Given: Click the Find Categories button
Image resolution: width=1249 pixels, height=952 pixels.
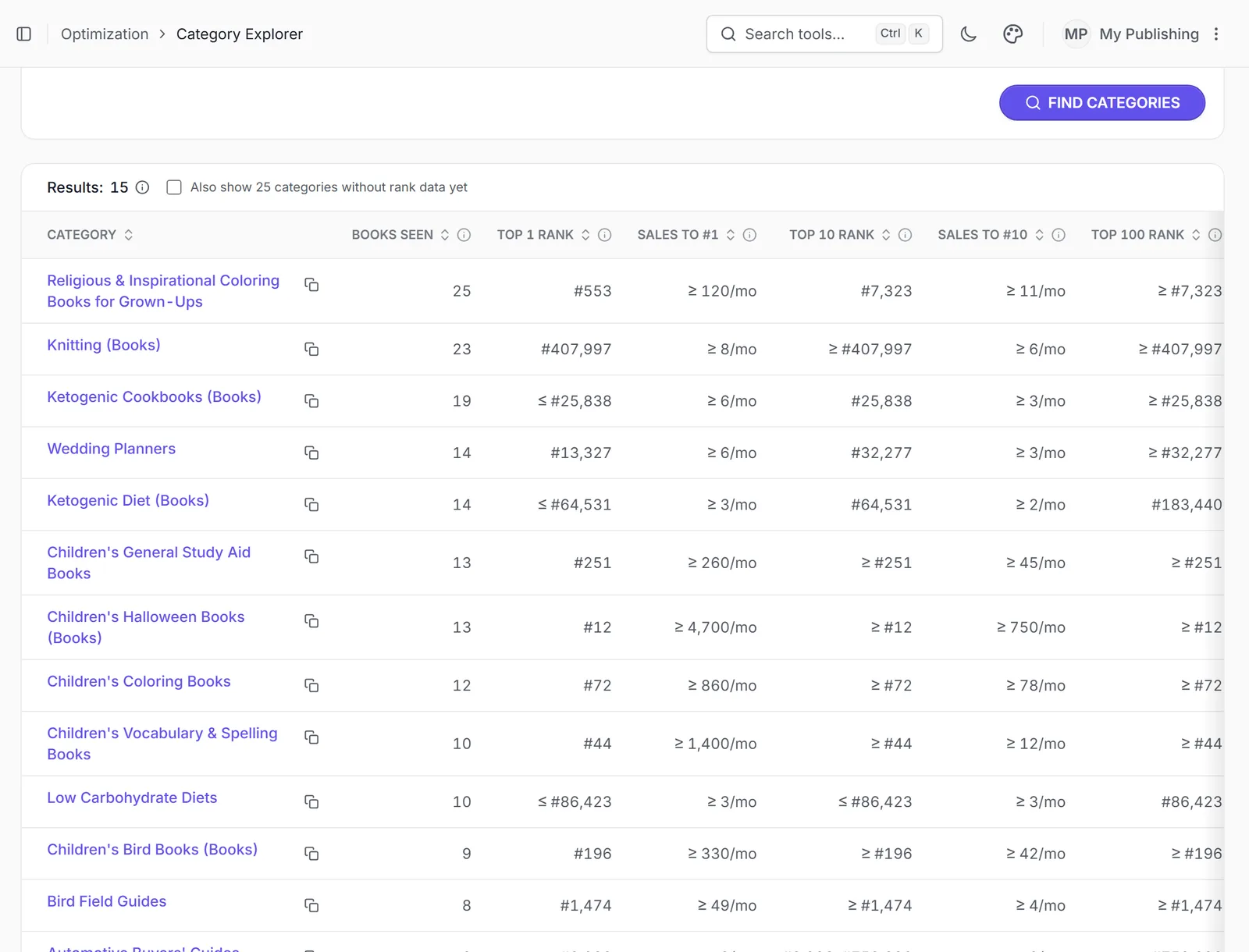Looking at the screenshot, I should click(1102, 103).
